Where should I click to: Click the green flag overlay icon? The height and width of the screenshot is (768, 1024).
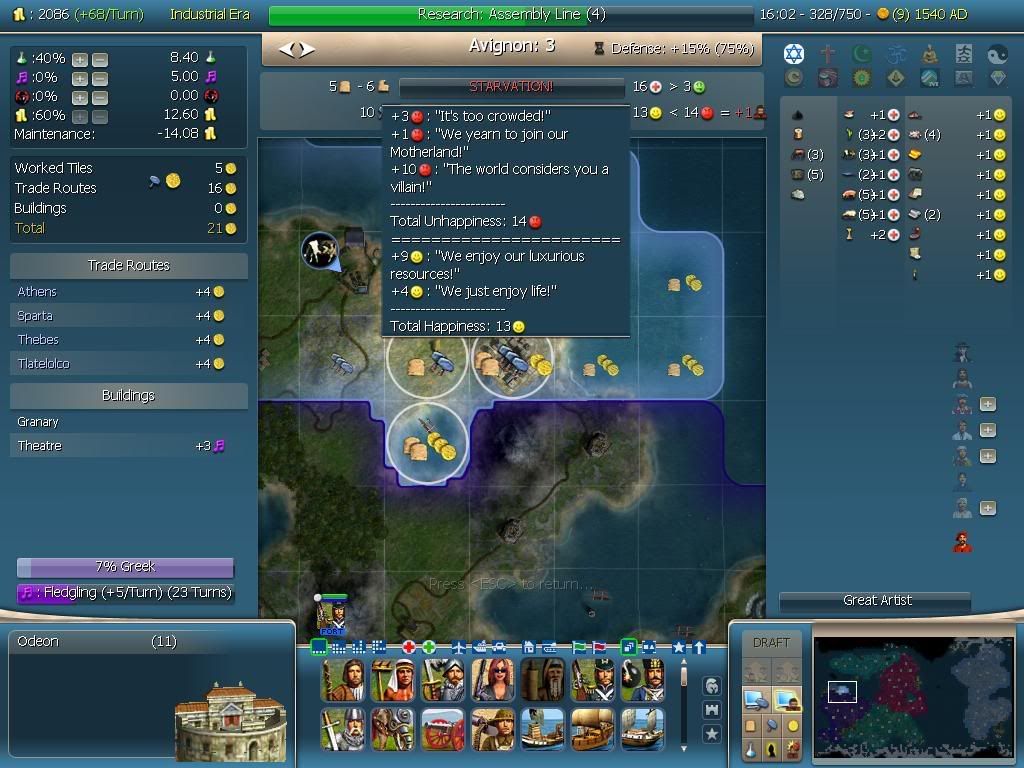(x=579, y=648)
